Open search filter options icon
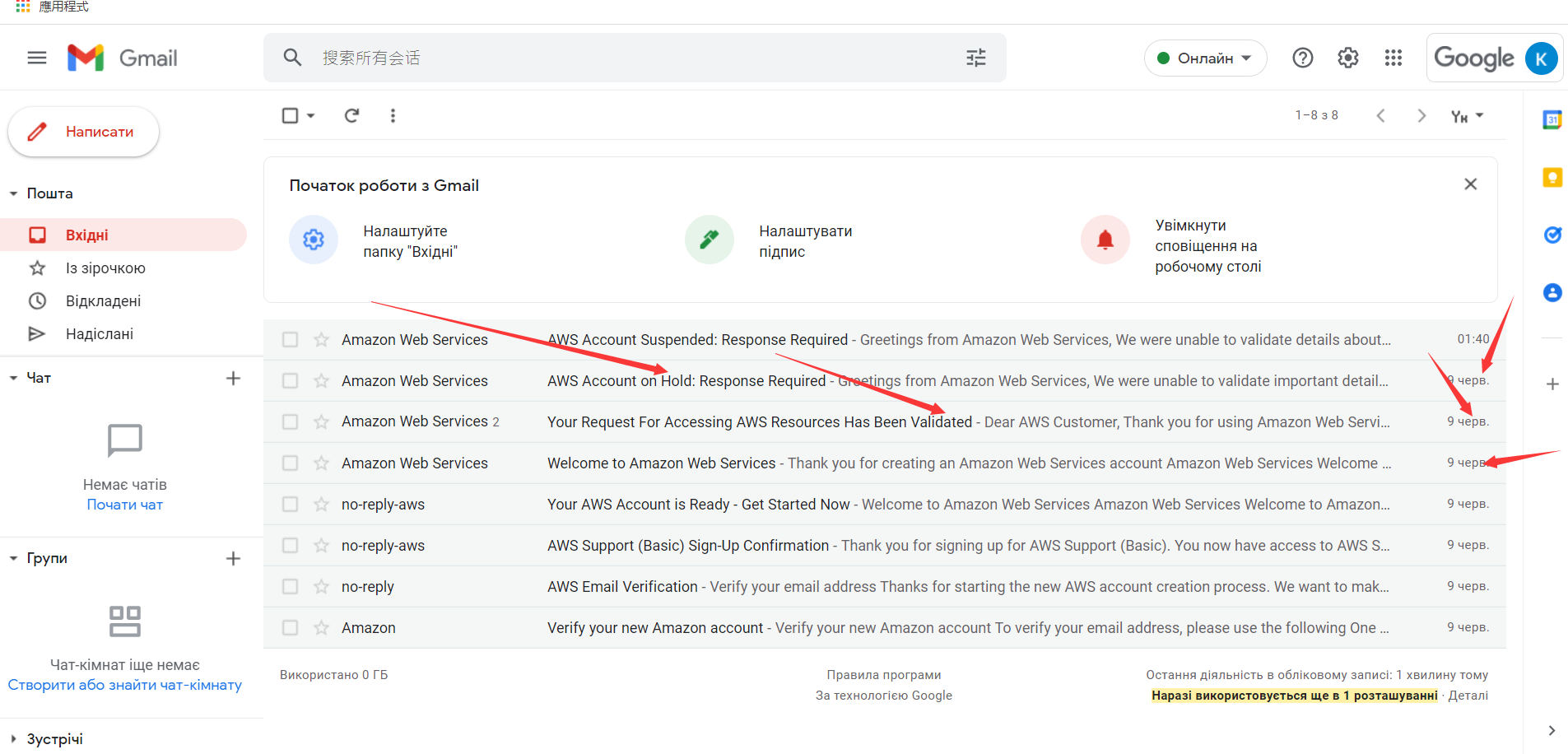This screenshot has width=1568, height=754. (975, 58)
